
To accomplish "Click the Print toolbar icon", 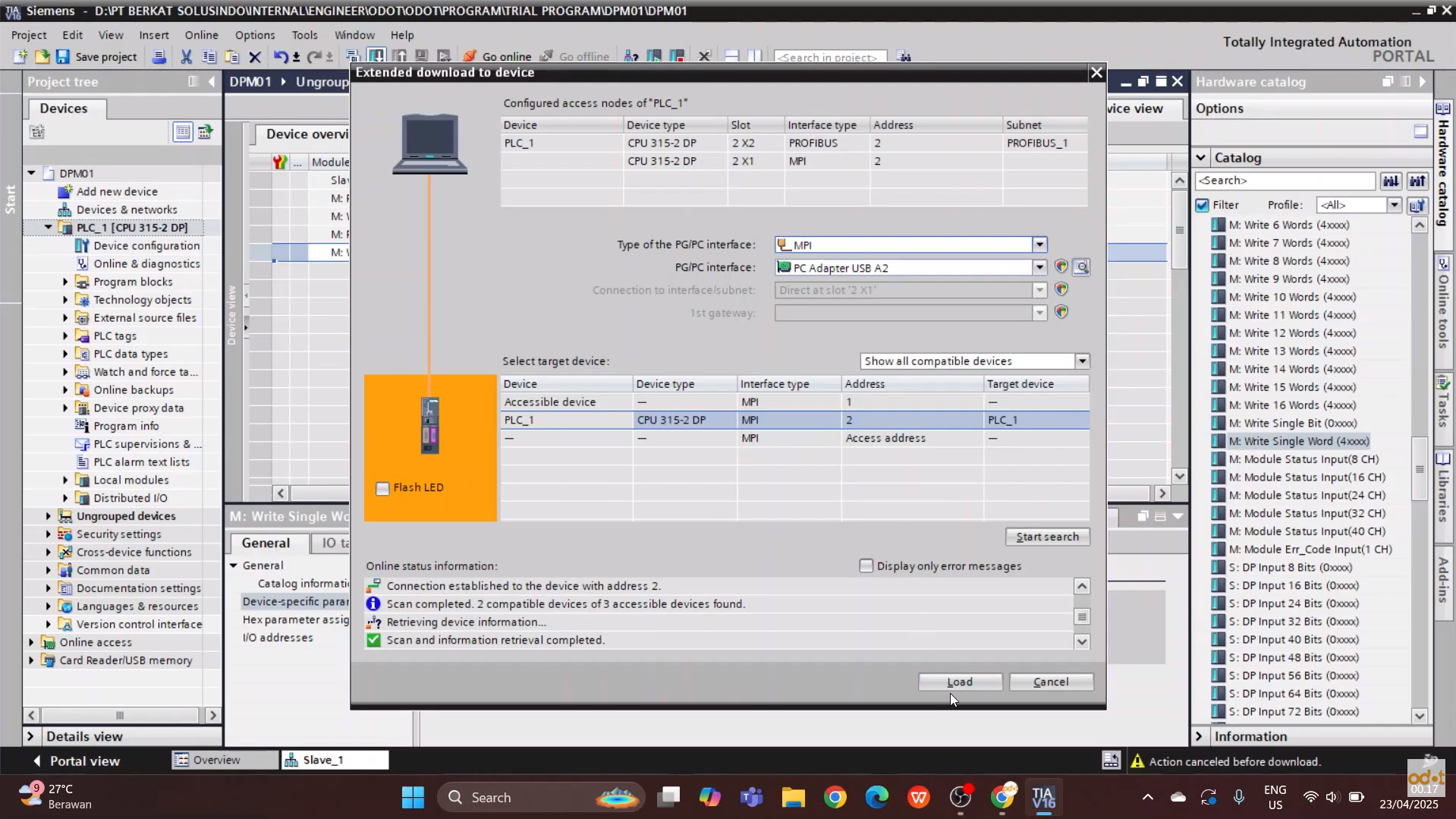I will (x=159, y=56).
